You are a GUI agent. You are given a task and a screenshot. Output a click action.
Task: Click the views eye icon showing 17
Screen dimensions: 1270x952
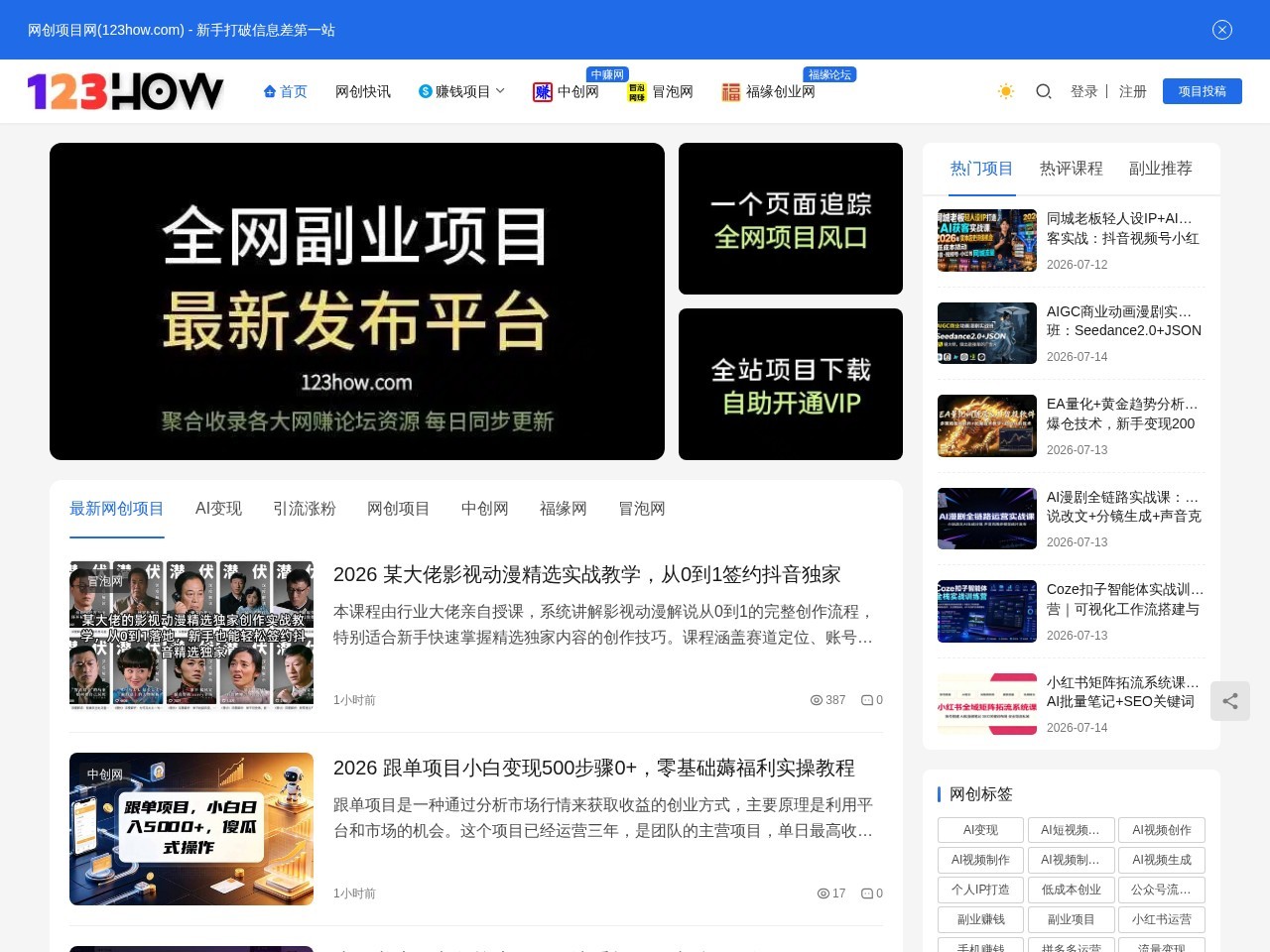click(x=824, y=893)
